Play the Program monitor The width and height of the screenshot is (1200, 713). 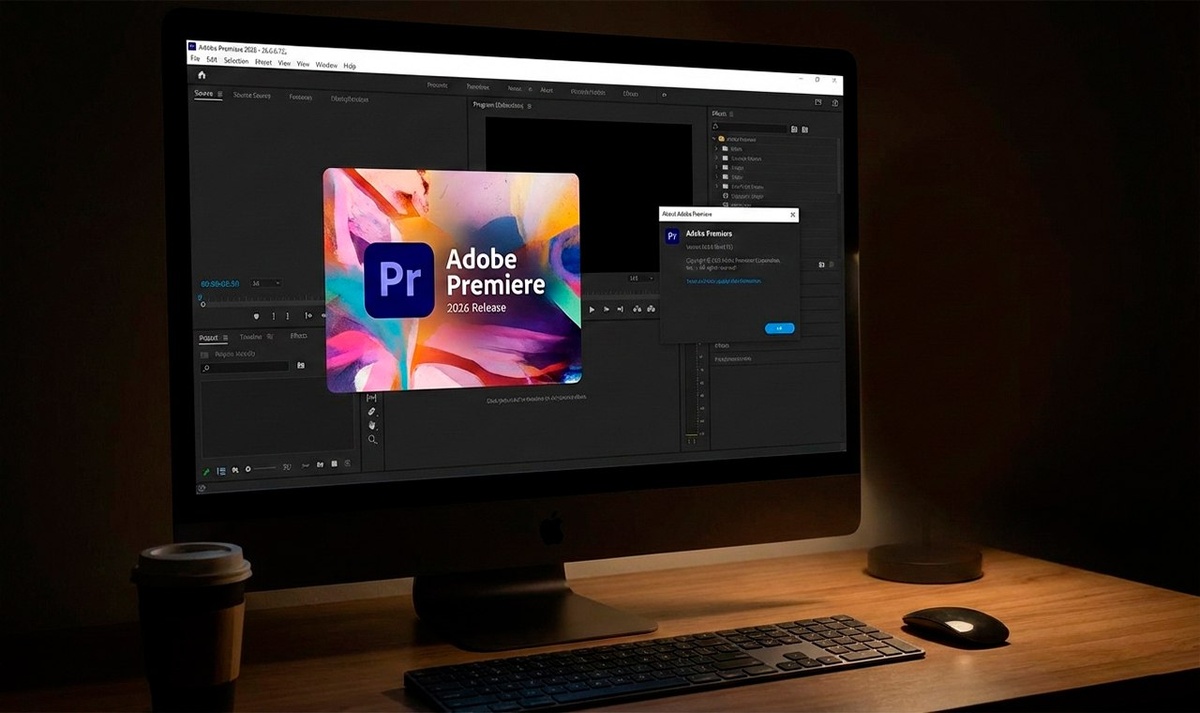(592, 309)
